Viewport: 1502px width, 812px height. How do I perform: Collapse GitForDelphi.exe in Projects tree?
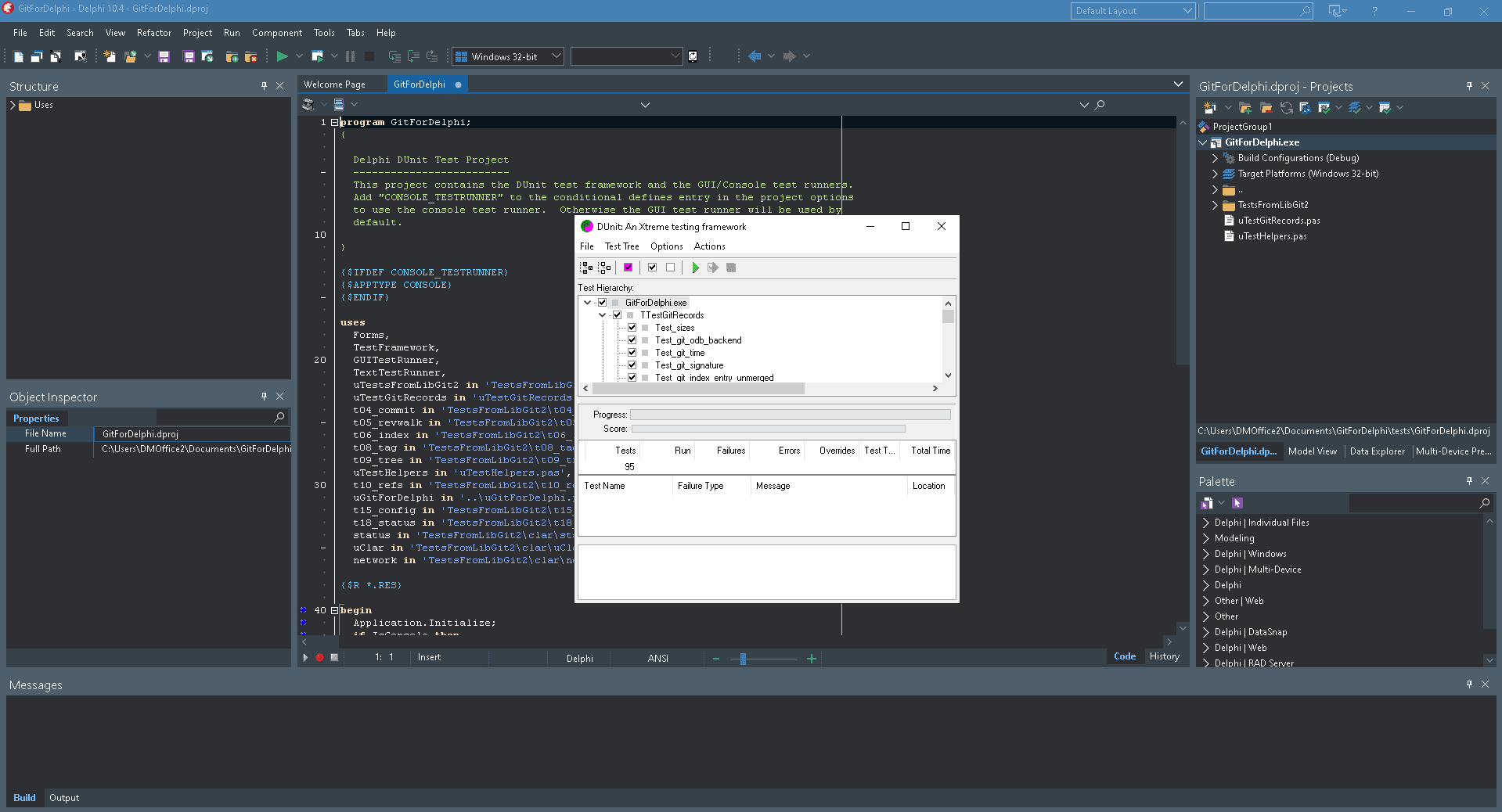pyautogui.click(x=1203, y=142)
